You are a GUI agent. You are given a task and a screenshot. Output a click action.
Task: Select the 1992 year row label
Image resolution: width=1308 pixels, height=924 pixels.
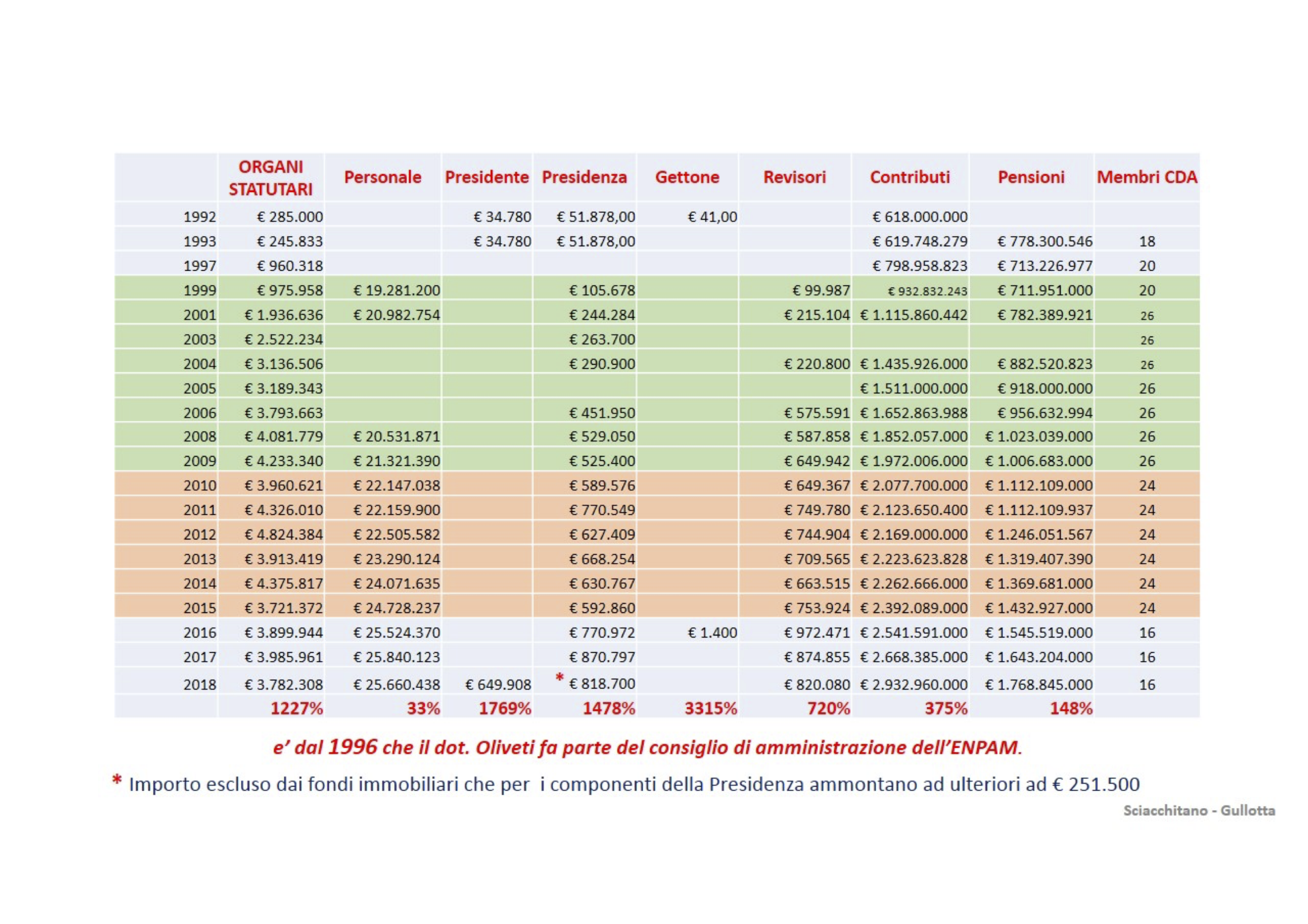tap(199, 217)
